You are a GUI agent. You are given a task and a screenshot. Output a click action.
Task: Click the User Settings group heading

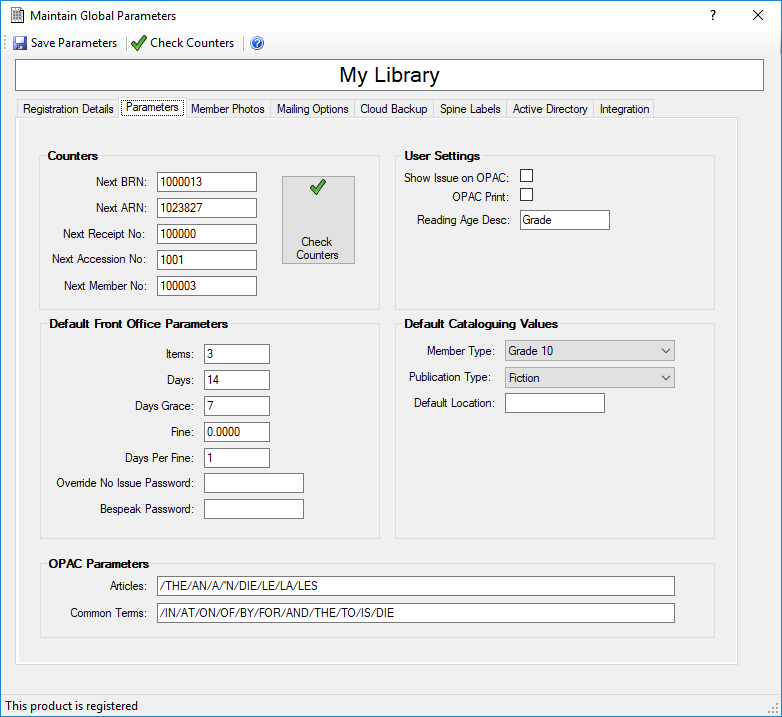tap(442, 156)
